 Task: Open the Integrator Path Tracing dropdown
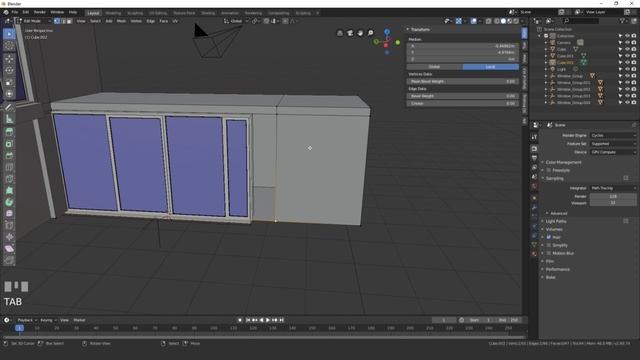[613, 188]
